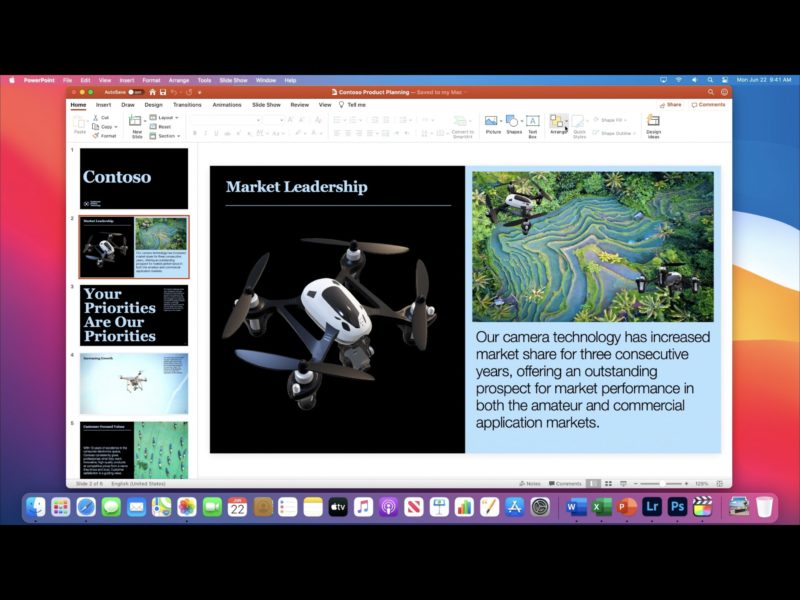The width and height of the screenshot is (800, 600).
Task: Open the Transitions ribbon tab
Action: point(187,105)
